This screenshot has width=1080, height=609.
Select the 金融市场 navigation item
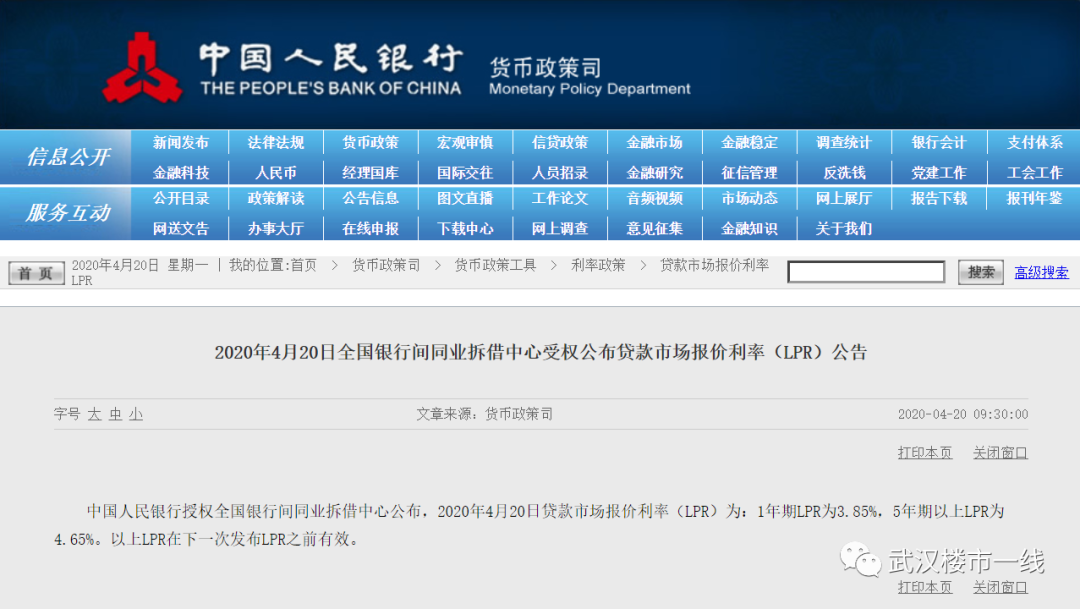[x=654, y=143]
